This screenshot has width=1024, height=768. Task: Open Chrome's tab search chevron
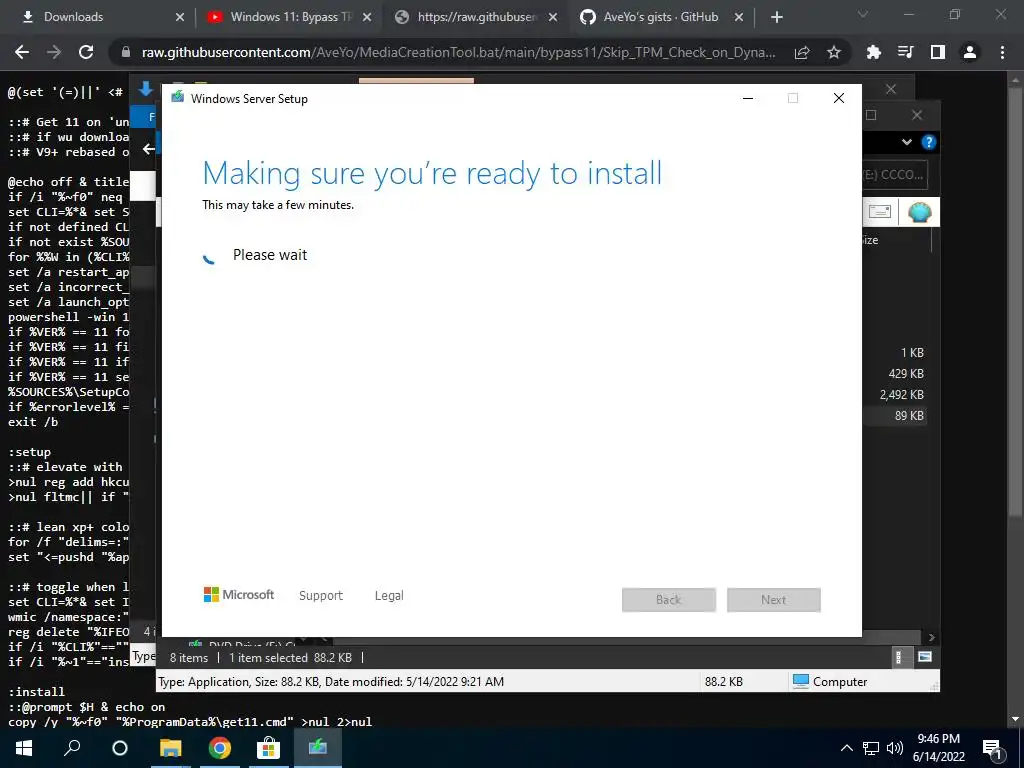[863, 14]
